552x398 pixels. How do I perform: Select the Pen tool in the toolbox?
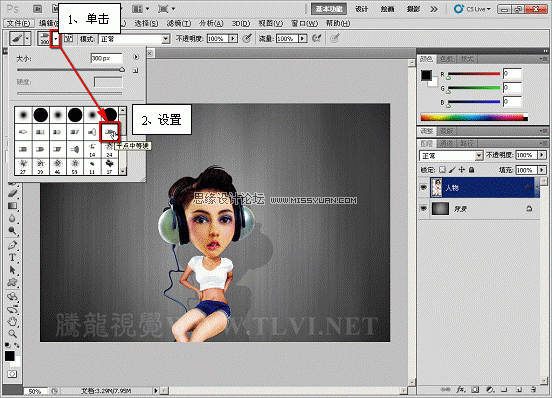pyautogui.click(x=12, y=245)
